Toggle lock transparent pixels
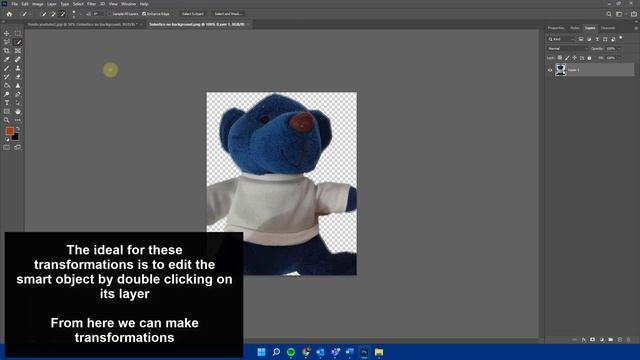640x360 pixels. pyautogui.click(x=560, y=58)
